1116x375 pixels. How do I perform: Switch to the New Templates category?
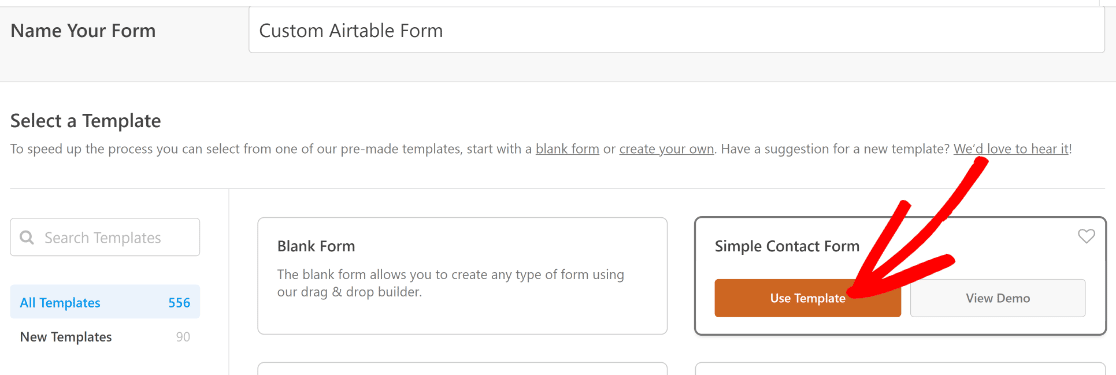[105, 337]
